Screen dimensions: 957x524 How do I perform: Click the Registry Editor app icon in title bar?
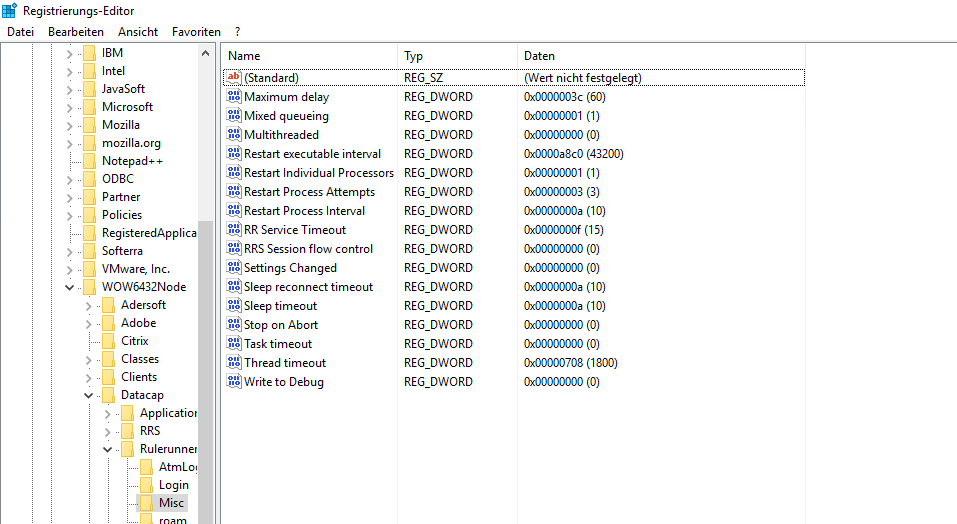9,10
